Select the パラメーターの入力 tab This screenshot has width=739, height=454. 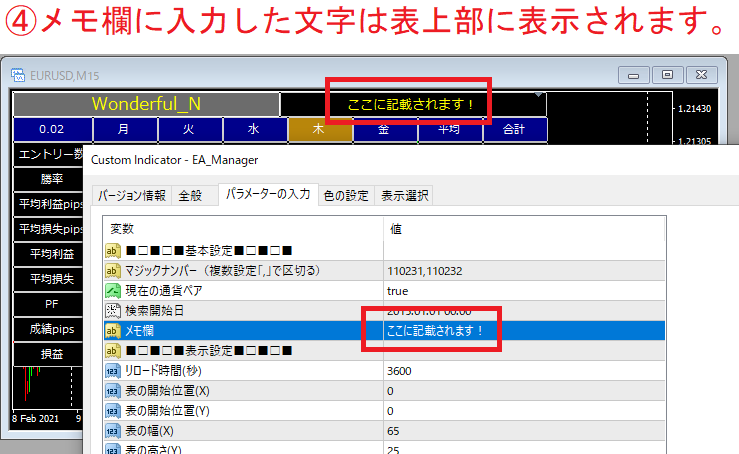[268, 194]
